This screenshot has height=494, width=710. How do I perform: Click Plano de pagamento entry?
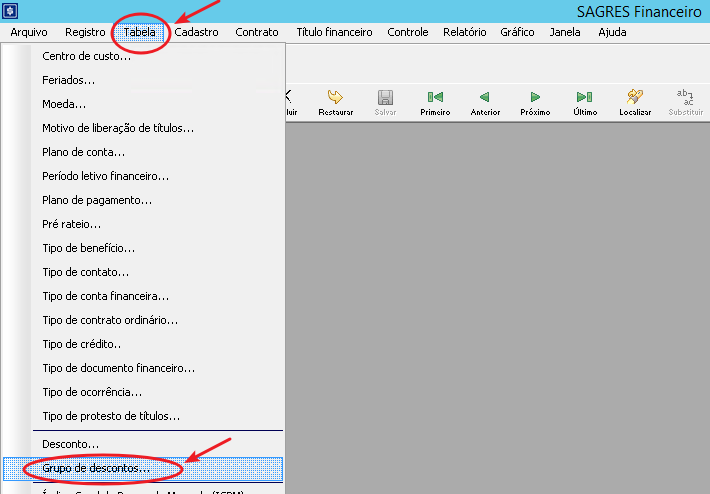[97, 200]
